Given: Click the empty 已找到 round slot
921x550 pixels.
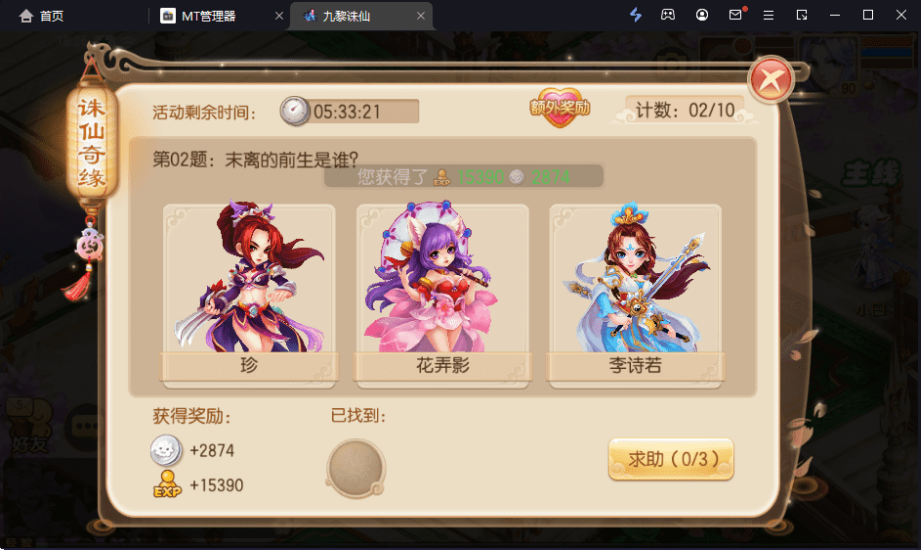Looking at the screenshot, I should point(355,468).
